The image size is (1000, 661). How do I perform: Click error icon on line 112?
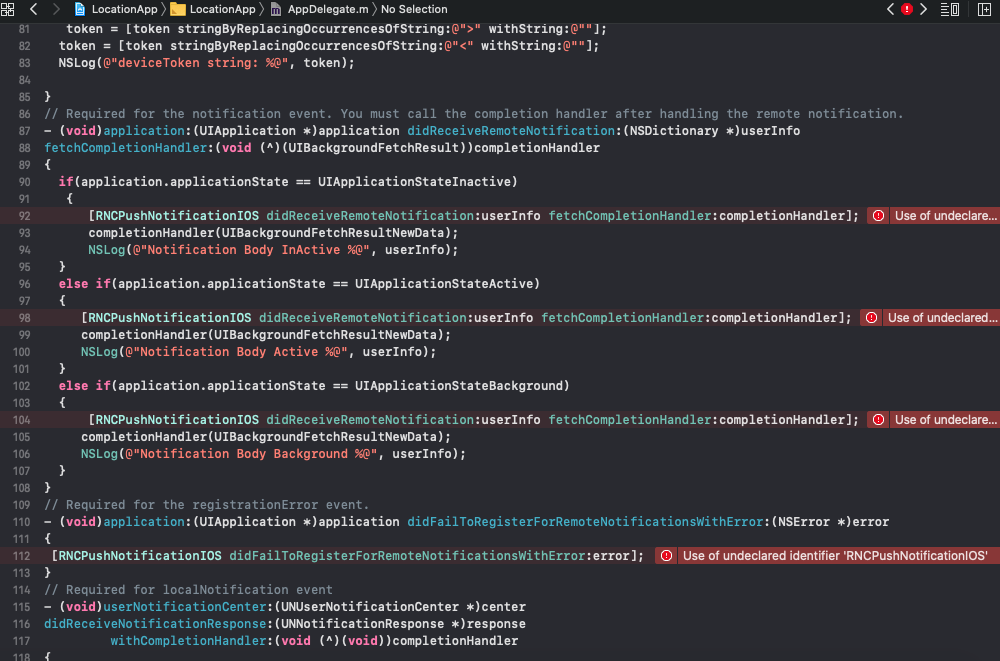[x=666, y=556]
